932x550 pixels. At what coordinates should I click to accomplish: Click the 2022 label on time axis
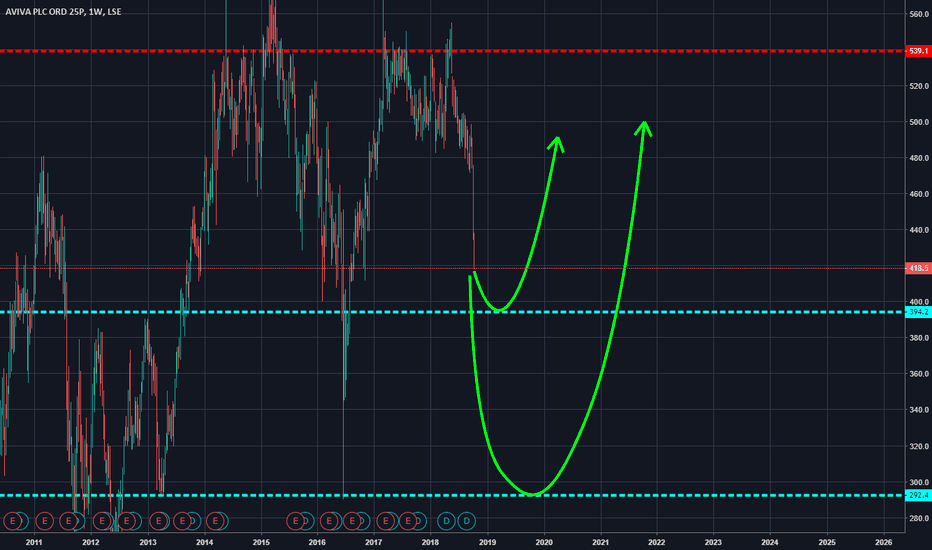tap(657, 542)
